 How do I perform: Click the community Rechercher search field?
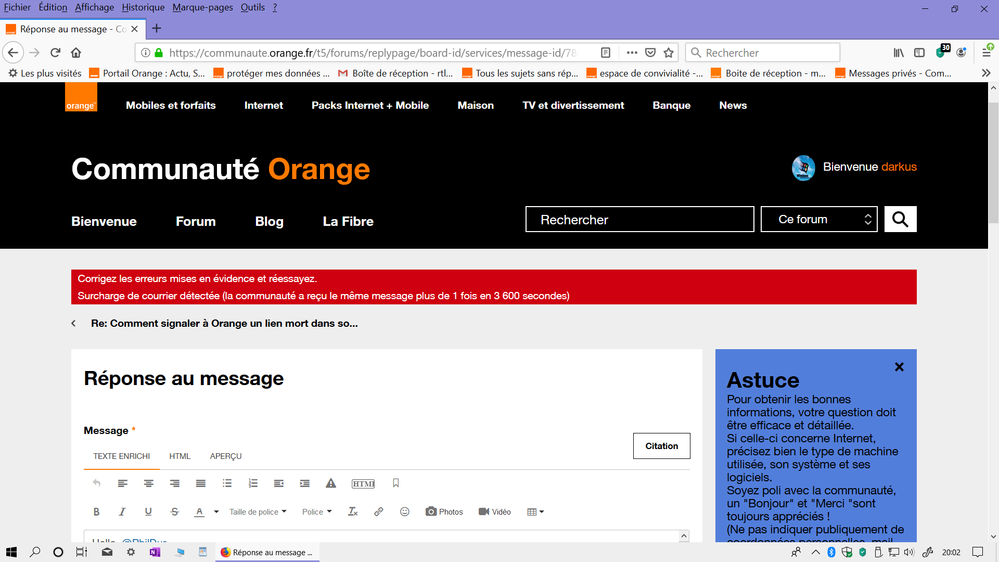(x=640, y=219)
